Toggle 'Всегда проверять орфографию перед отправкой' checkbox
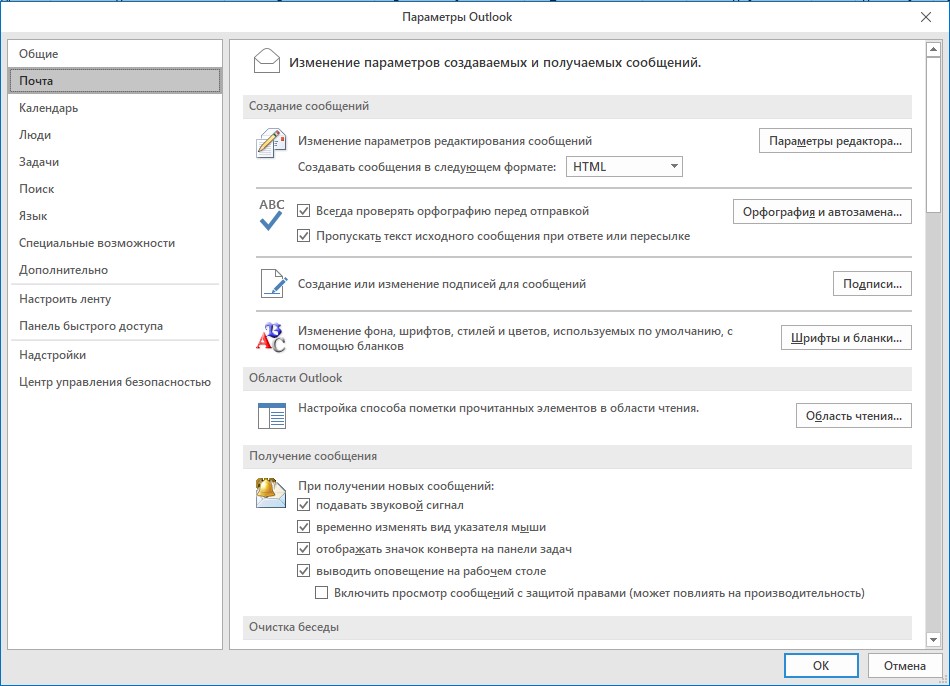Viewport: 950px width, 686px height. pyautogui.click(x=304, y=211)
